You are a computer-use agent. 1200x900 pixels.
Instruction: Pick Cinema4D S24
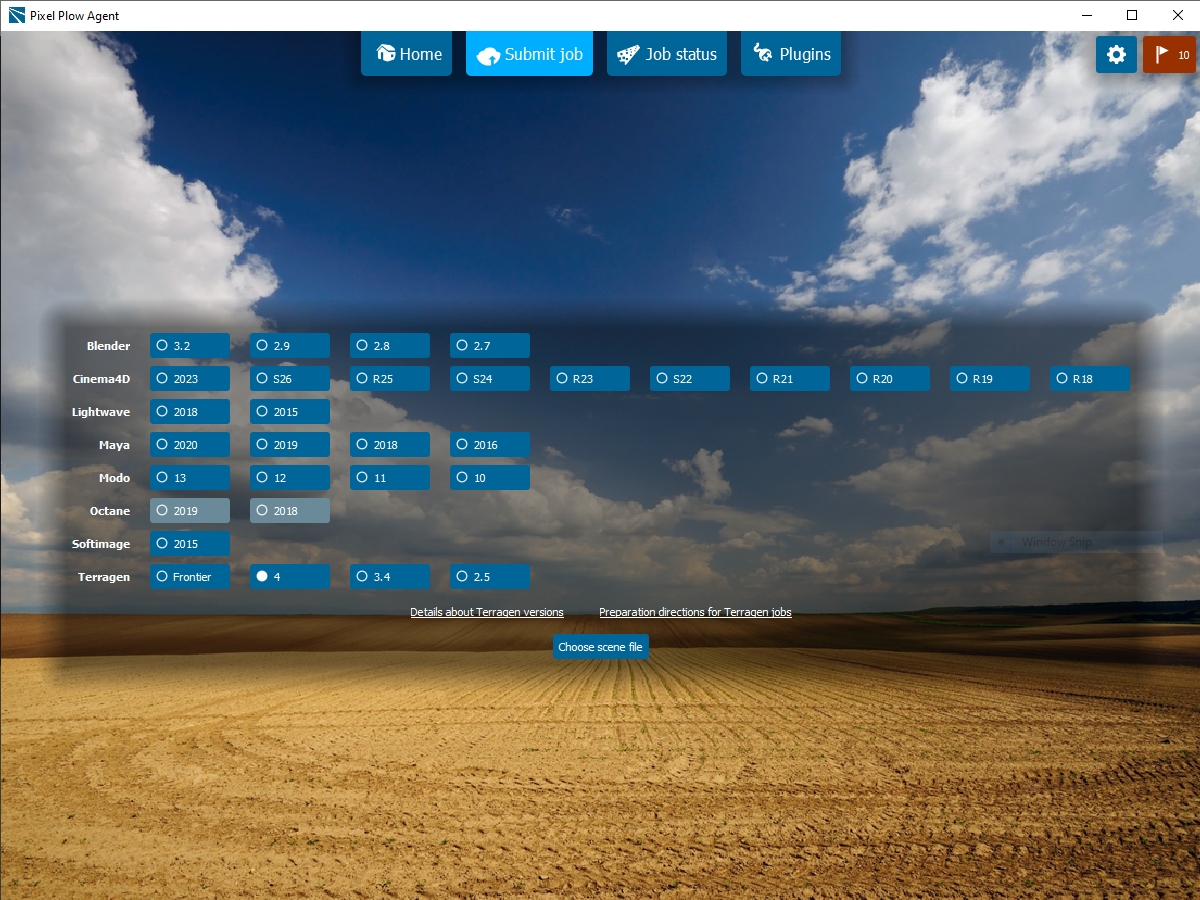point(490,379)
